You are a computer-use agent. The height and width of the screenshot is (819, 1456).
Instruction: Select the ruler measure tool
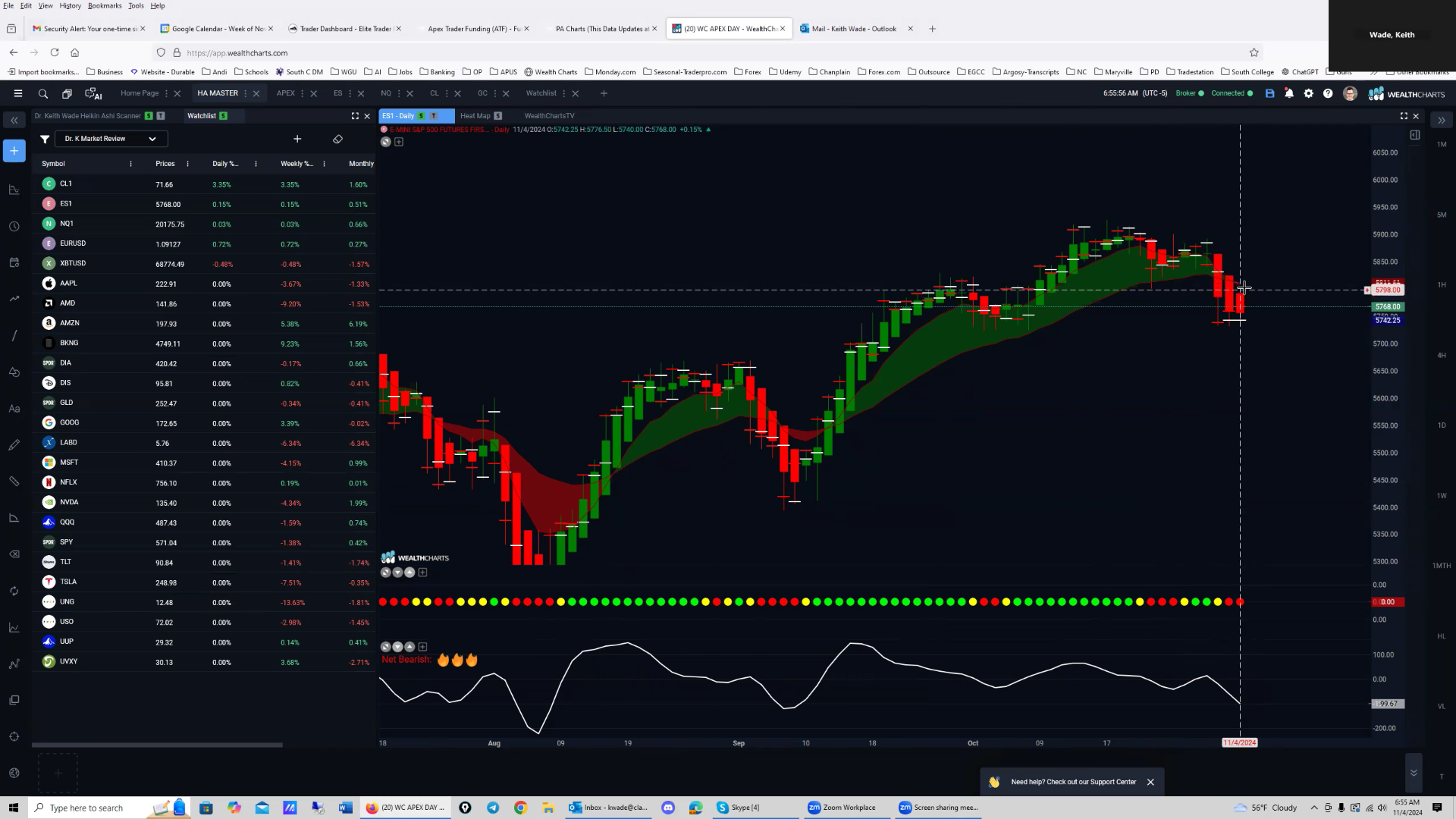pos(14,482)
